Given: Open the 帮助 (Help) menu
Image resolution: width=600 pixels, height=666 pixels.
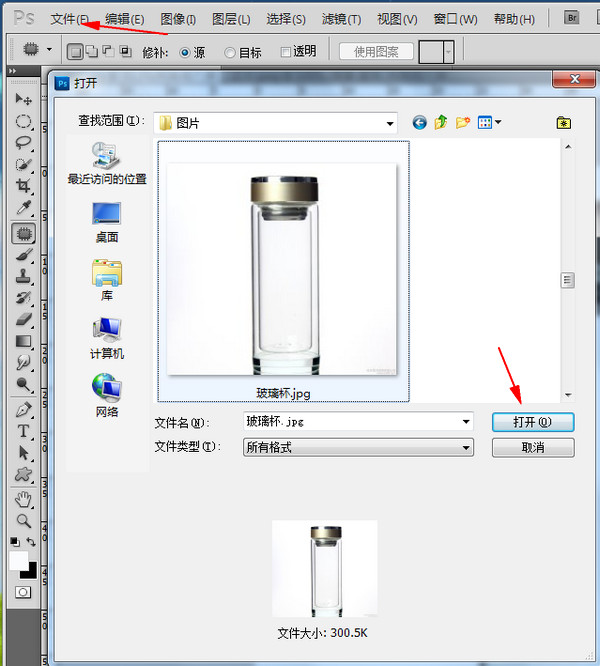Looking at the screenshot, I should tap(514, 19).
